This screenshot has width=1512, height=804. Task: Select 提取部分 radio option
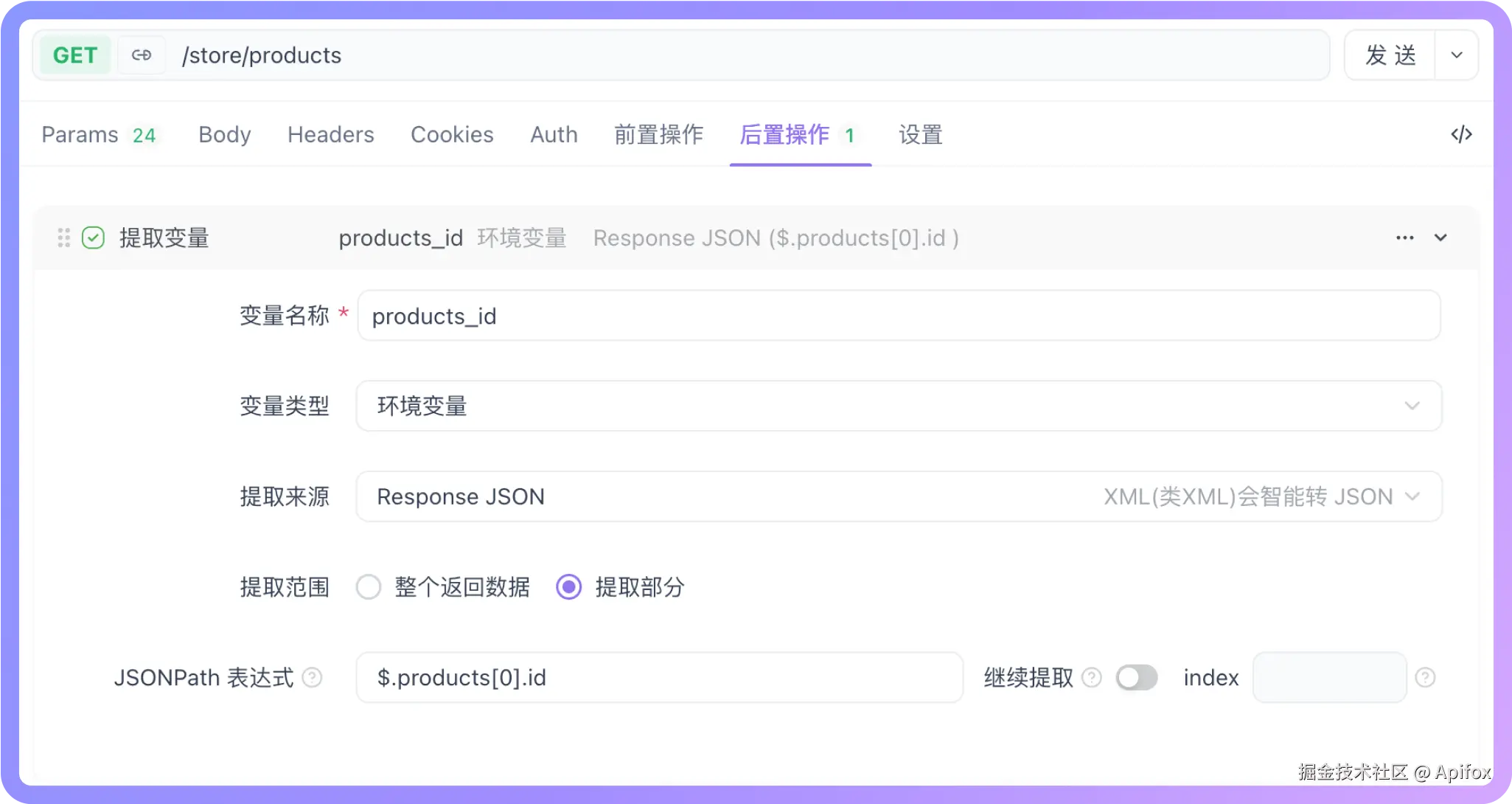click(568, 587)
